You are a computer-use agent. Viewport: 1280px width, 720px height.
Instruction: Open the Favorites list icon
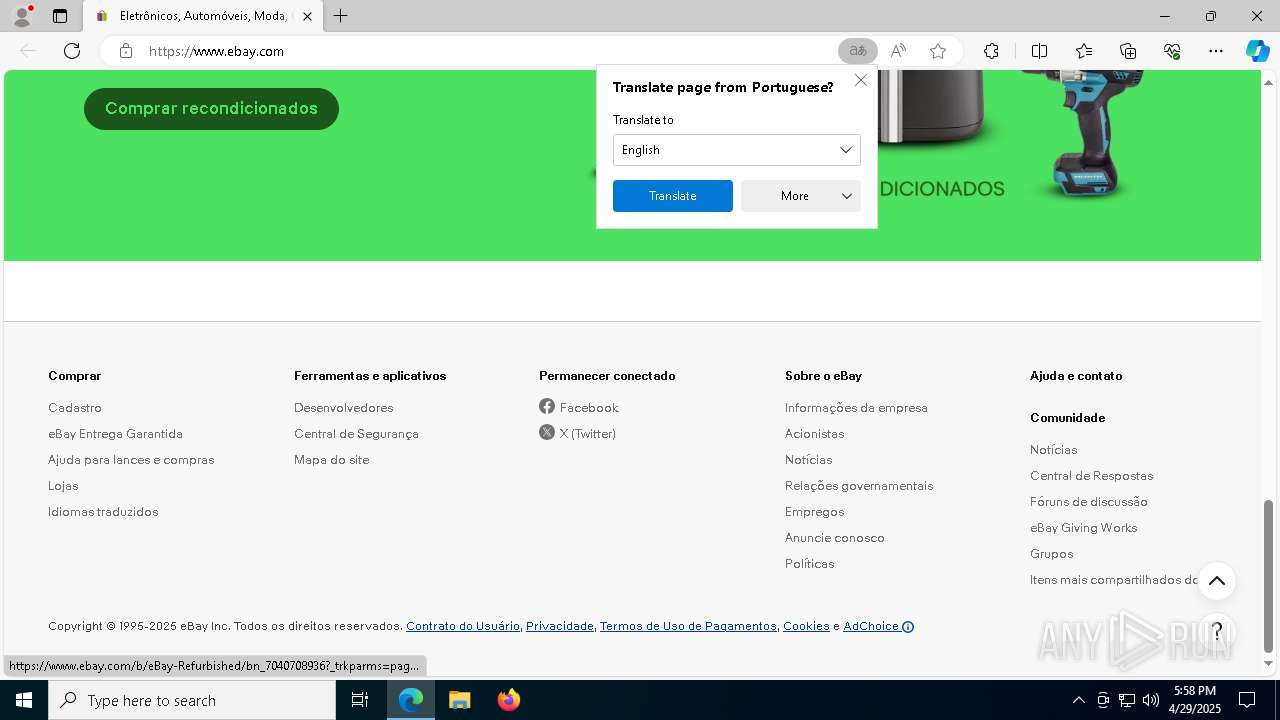click(x=1084, y=51)
